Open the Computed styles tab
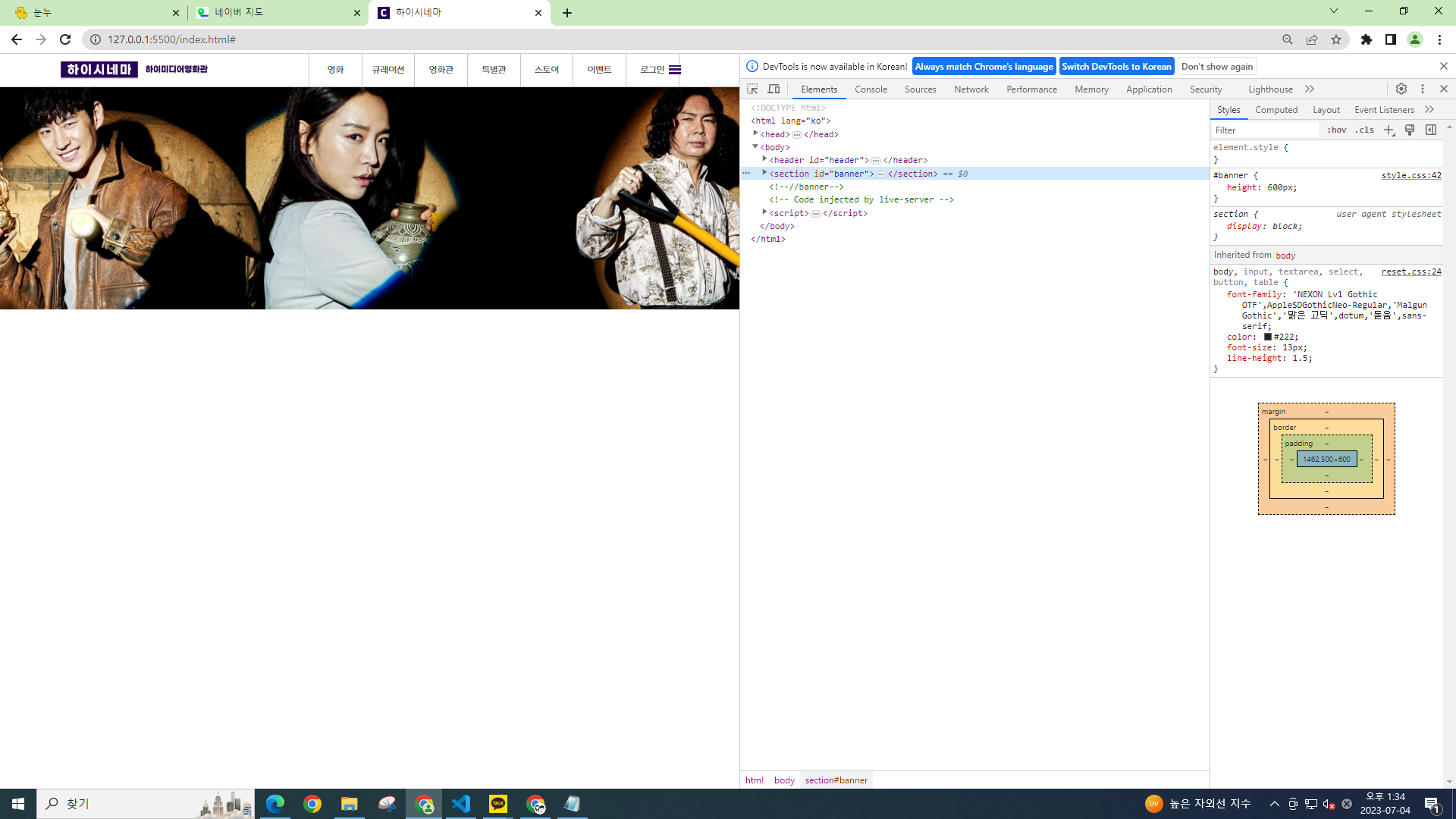1456x819 pixels. [1276, 110]
